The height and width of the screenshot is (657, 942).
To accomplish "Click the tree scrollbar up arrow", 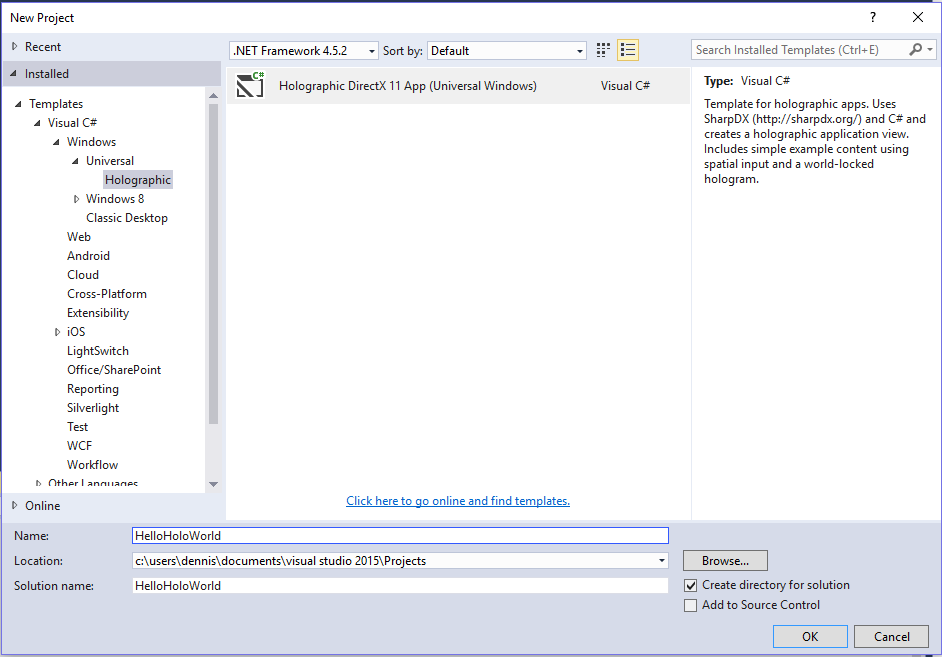I will pos(213,95).
